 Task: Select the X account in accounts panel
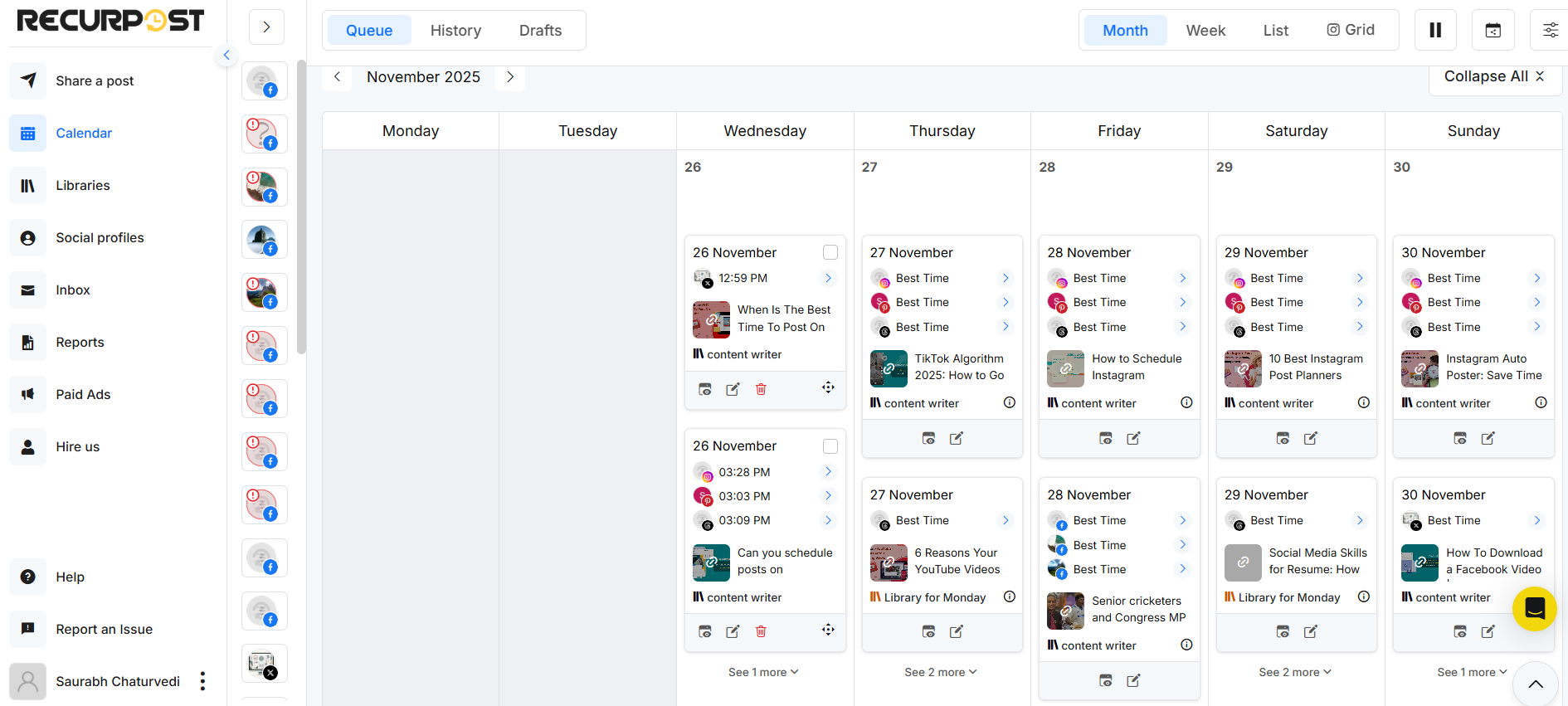pyautogui.click(x=265, y=664)
